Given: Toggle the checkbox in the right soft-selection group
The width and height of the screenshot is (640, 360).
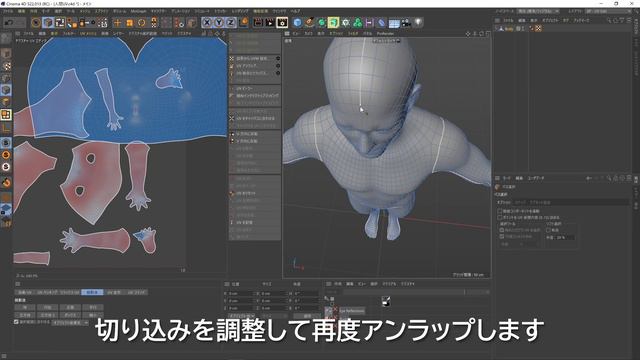Looking at the screenshot, I should pos(549,230).
